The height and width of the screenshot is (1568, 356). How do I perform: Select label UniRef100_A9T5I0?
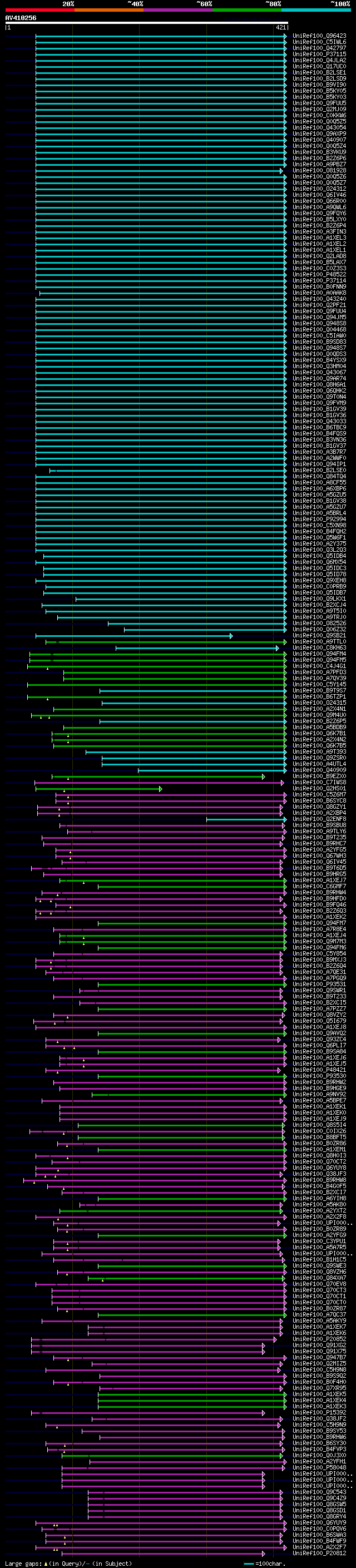coord(319,611)
